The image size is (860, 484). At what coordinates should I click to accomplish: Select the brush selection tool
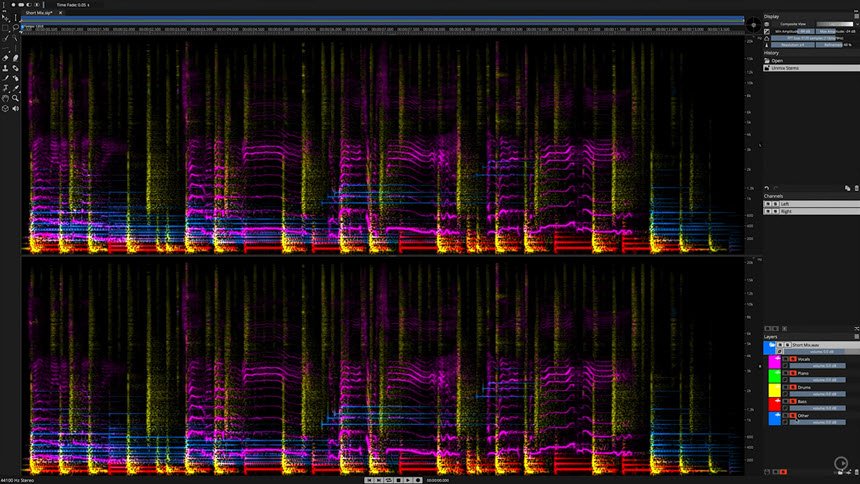pos(5,37)
